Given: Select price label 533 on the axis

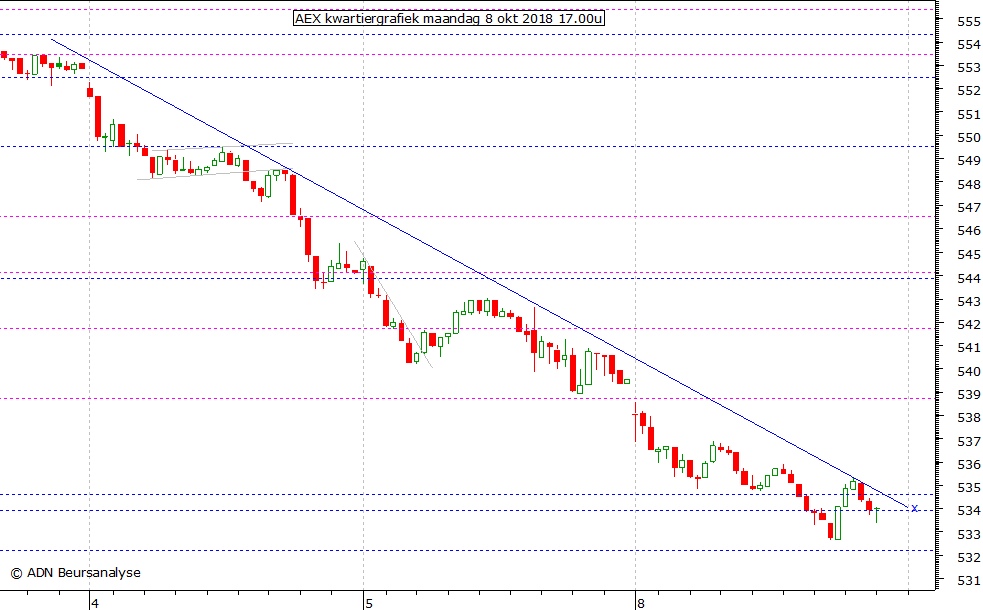Looking at the screenshot, I should 969,535.
